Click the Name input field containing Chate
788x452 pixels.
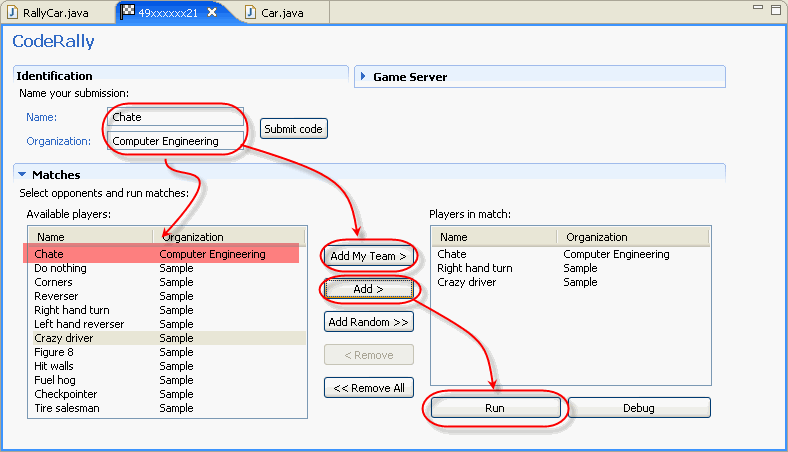pyautogui.click(x=175, y=117)
